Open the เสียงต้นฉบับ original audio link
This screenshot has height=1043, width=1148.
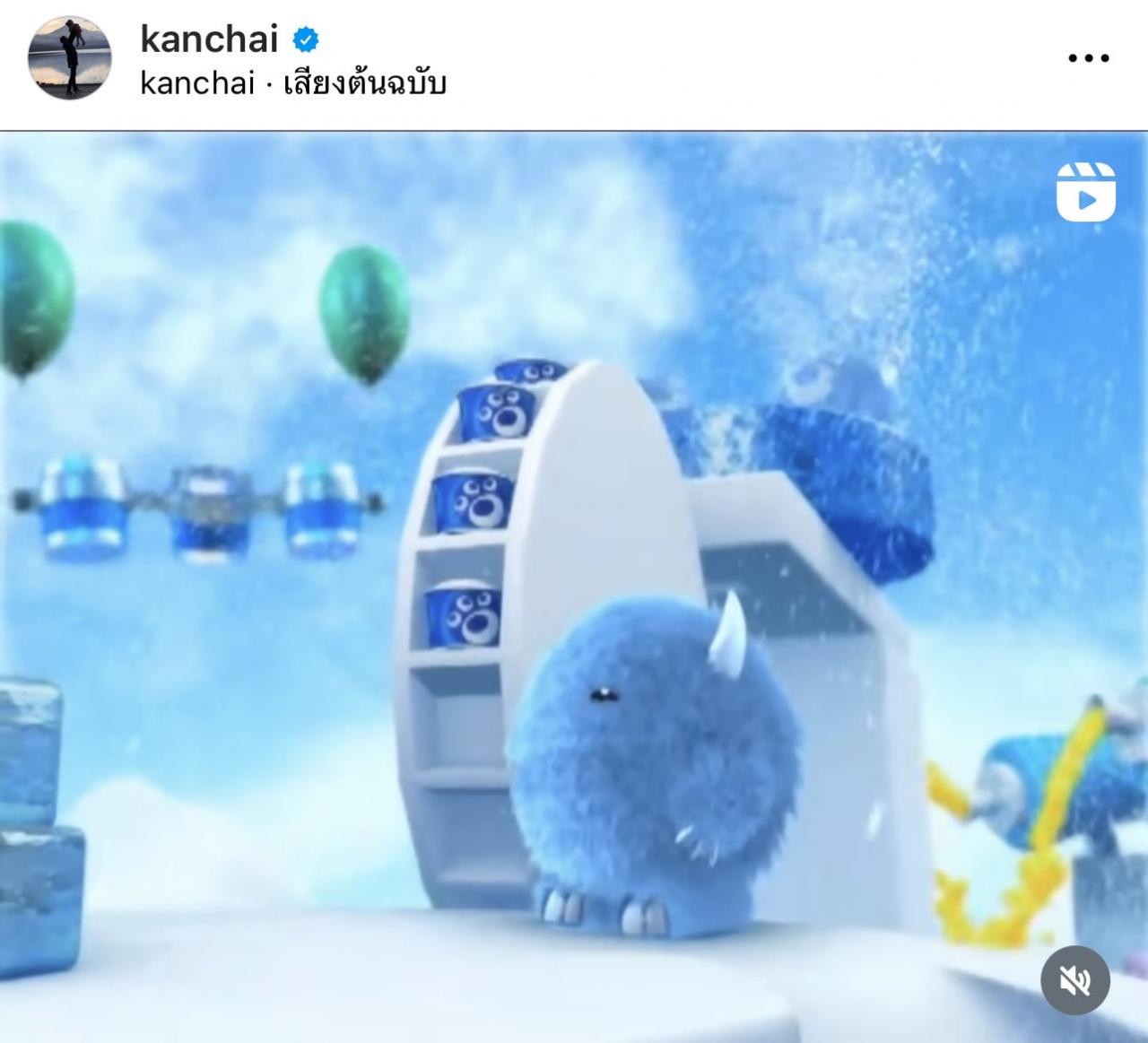[x=364, y=83]
